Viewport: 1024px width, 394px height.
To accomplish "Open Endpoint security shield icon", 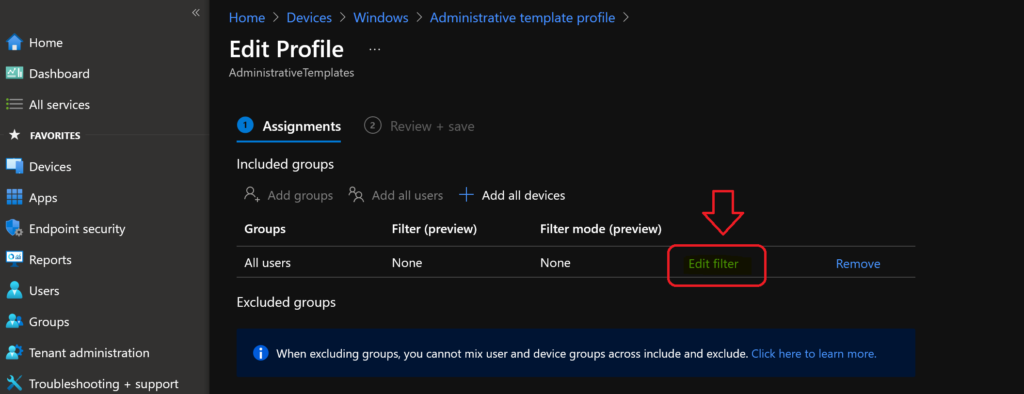I will click(x=14, y=229).
